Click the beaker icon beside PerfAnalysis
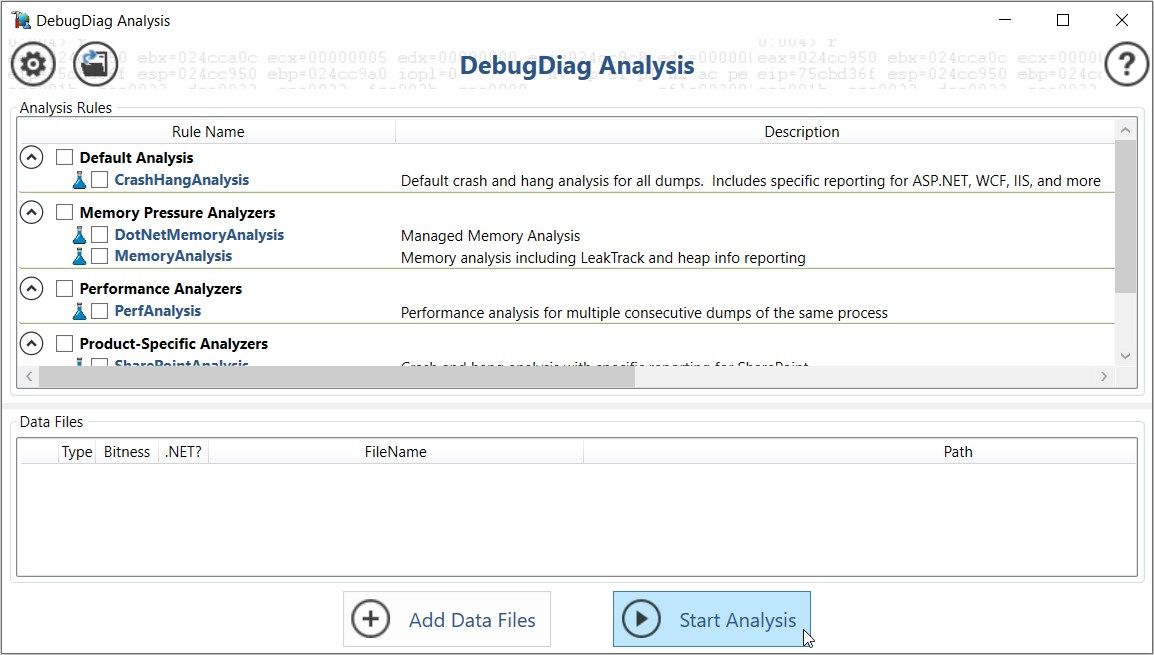The height and width of the screenshot is (655, 1154). 79,311
